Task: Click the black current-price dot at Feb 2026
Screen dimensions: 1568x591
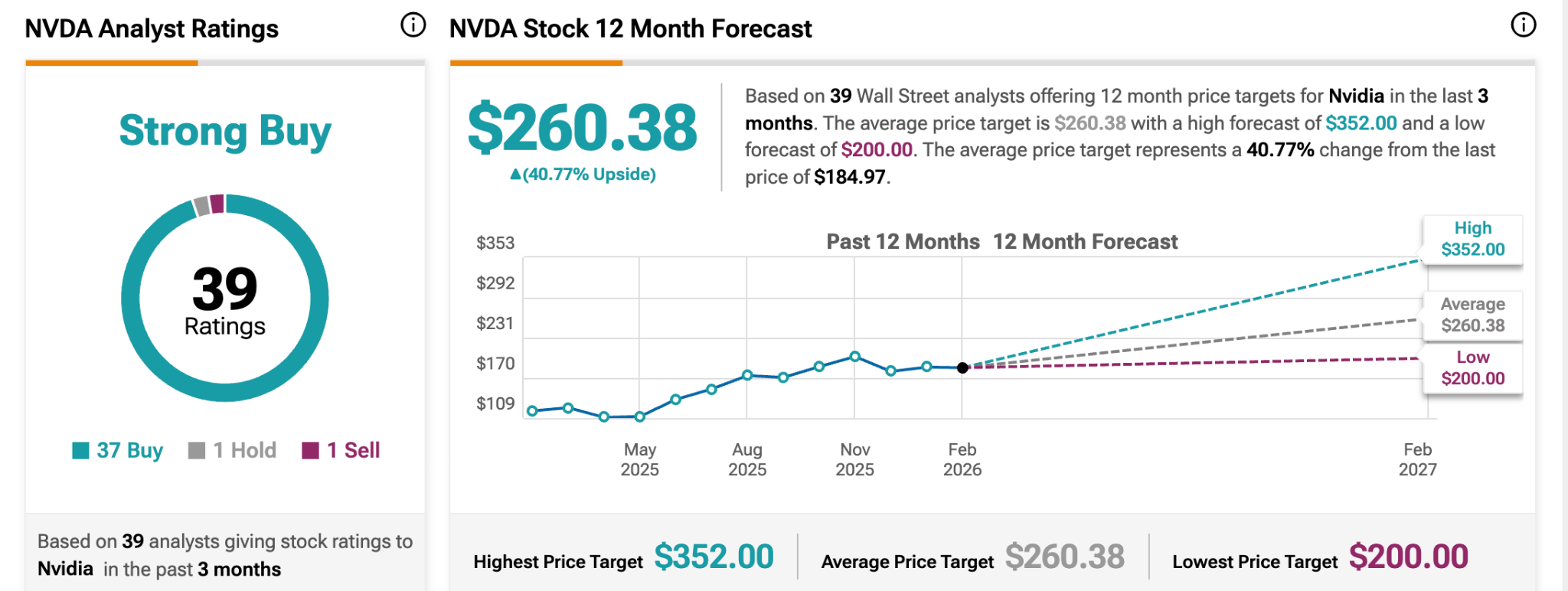Action: pos(962,367)
